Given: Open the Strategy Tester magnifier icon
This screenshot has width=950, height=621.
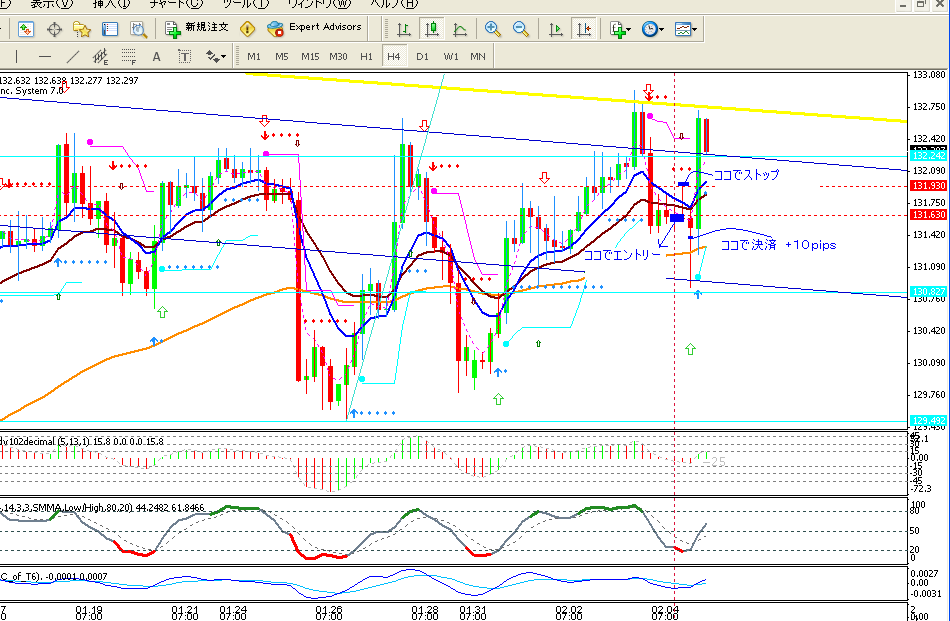Looking at the screenshot, I should tap(138, 29).
